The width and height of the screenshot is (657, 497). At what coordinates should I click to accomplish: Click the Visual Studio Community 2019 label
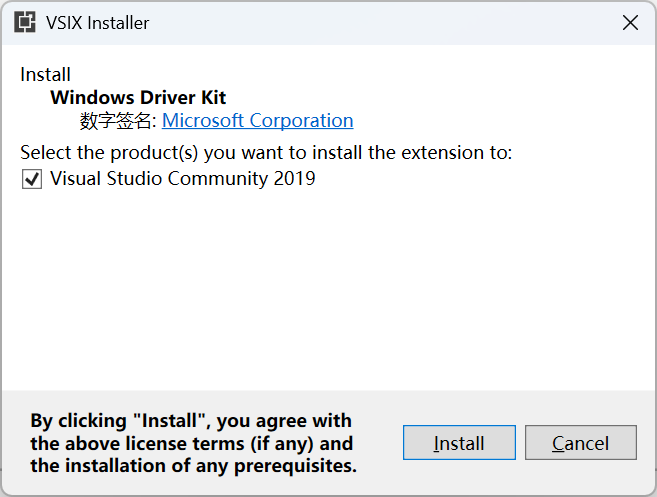coord(183,179)
